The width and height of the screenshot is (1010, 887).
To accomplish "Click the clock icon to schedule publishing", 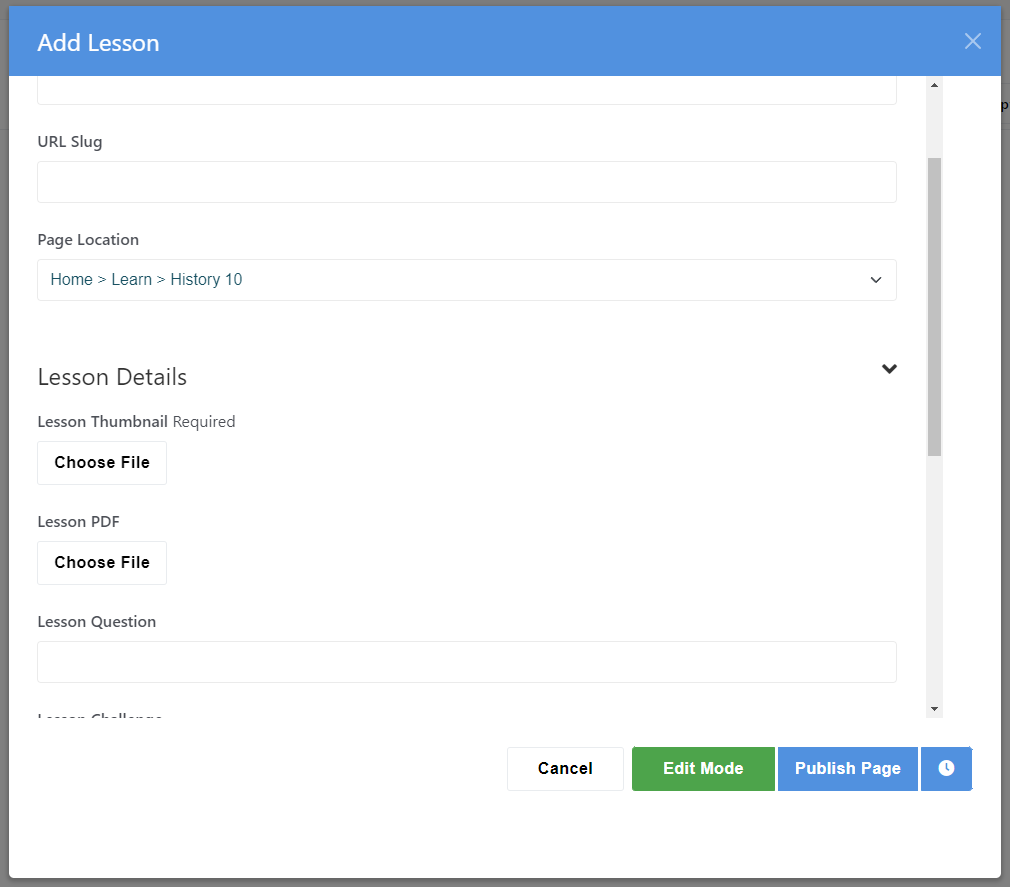I will 946,768.
